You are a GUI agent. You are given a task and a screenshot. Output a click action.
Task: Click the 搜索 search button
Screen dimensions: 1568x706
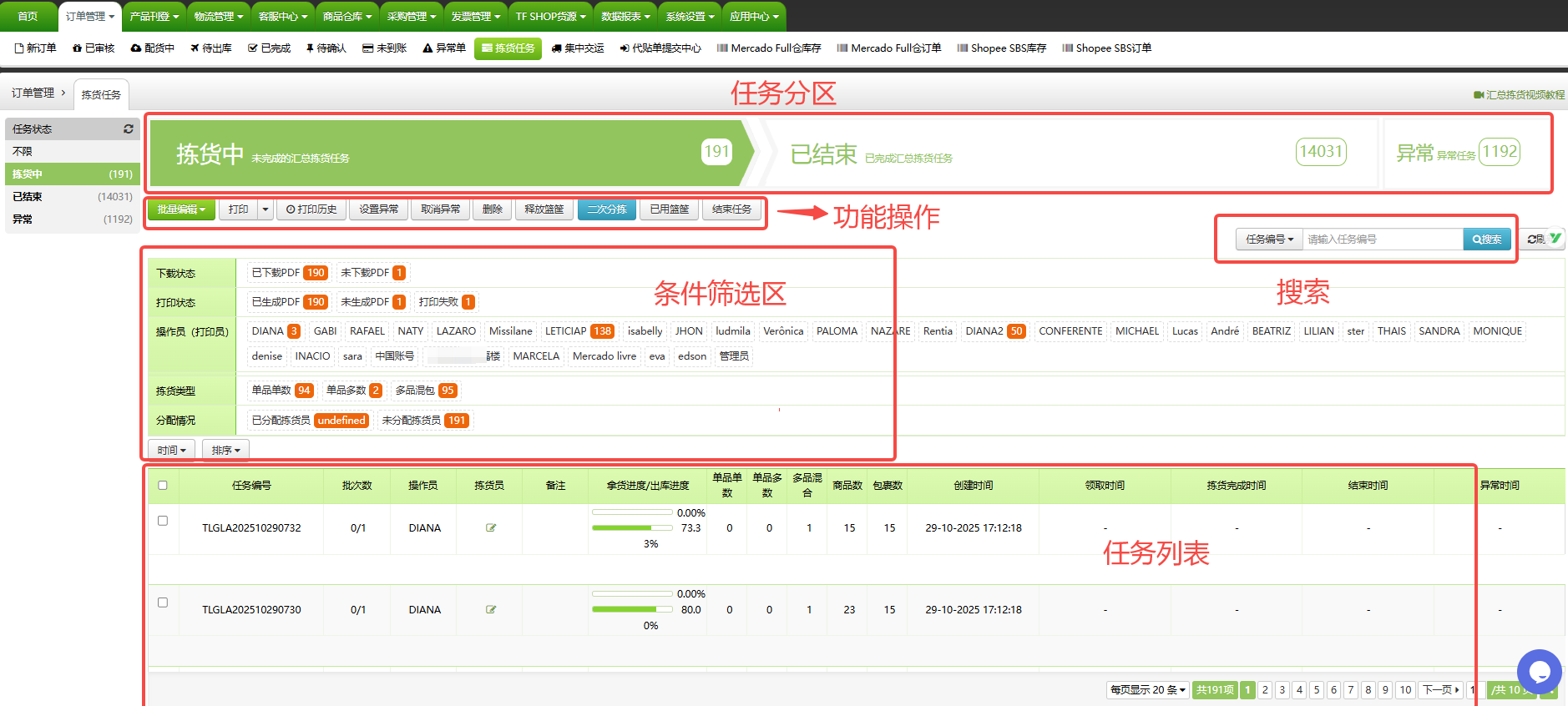point(1487,240)
